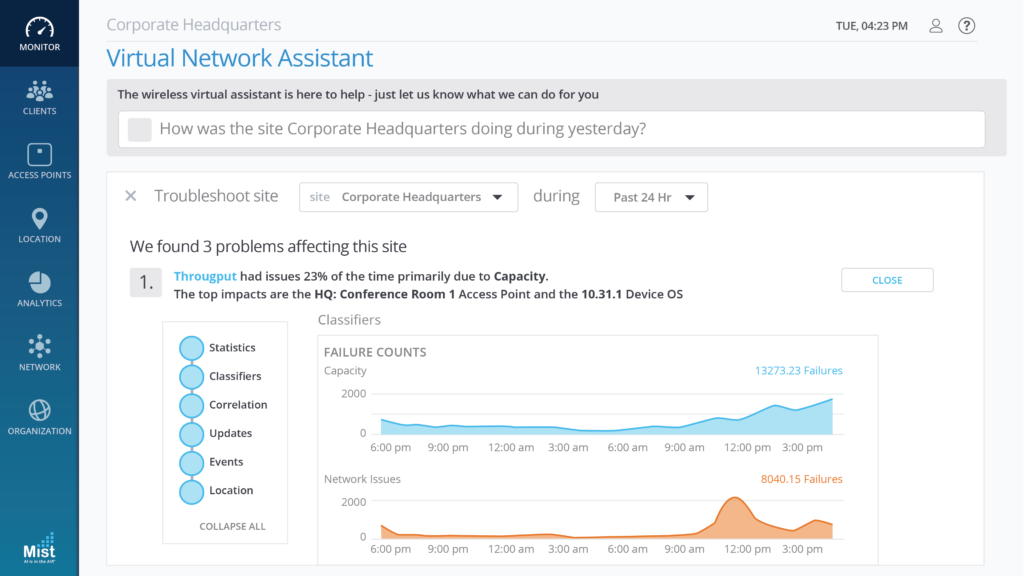Open the help question mark icon
The width and height of the screenshot is (1024, 576).
(966, 26)
